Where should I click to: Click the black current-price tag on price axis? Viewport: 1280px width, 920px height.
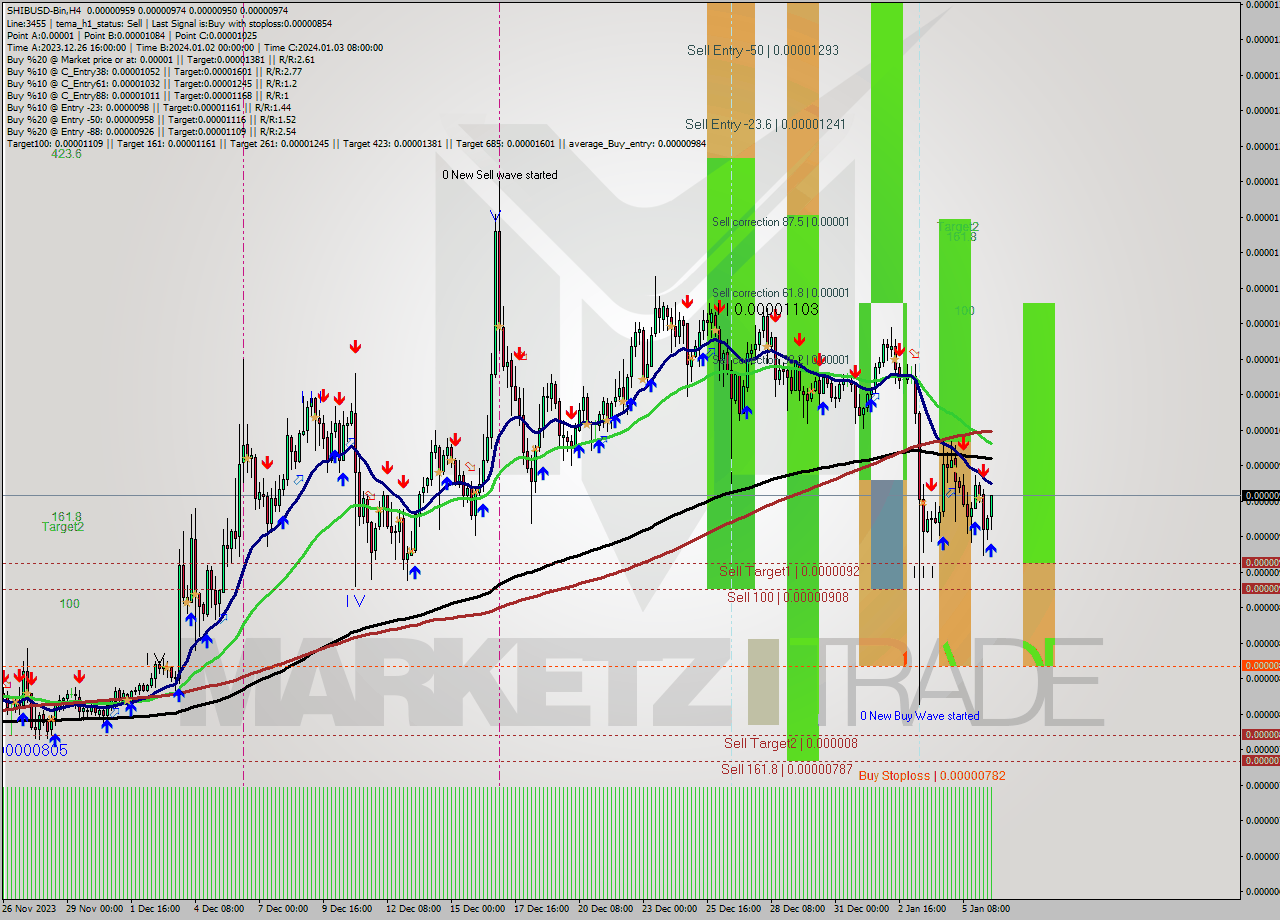[x=1260, y=496]
